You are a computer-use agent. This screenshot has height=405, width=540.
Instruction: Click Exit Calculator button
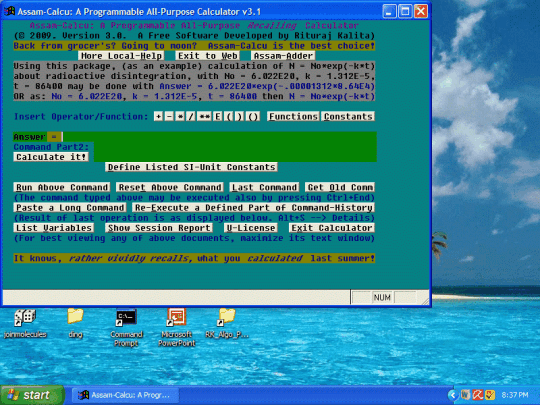click(332, 228)
